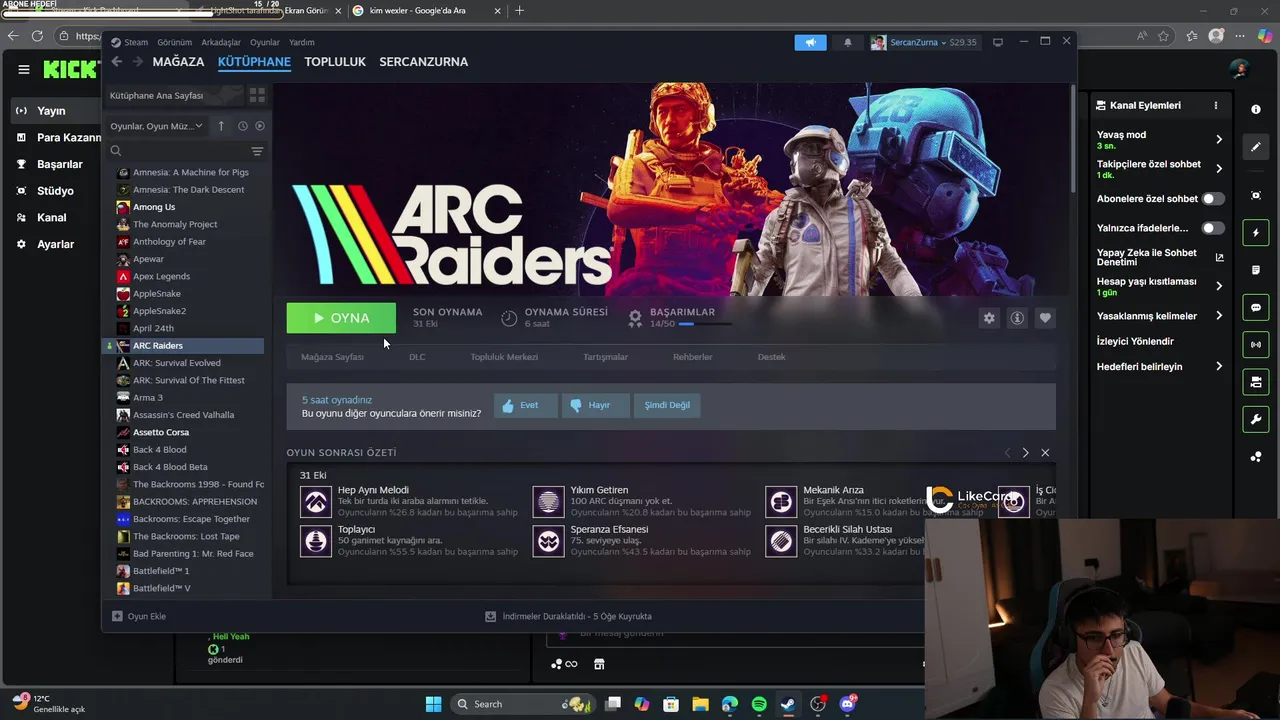Go back with Steam back arrow
This screenshot has height=720, width=1280.
pyautogui.click(x=117, y=62)
